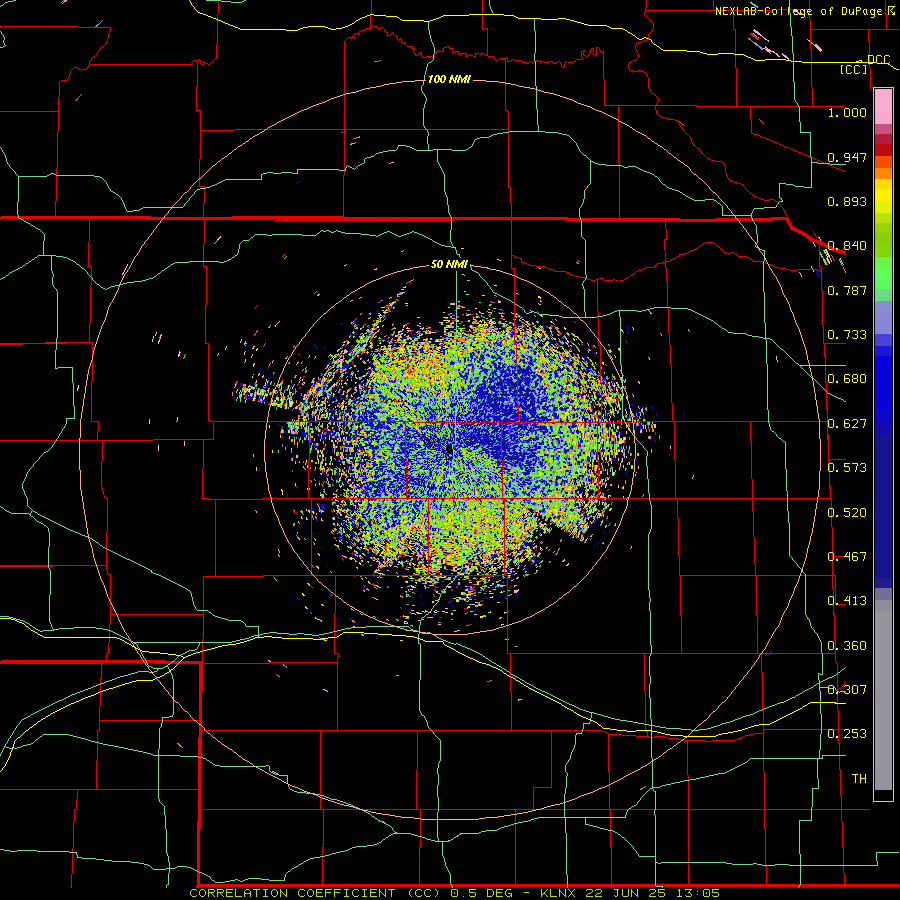Image resolution: width=900 pixels, height=900 pixels.
Task: Pick the pink segment of the color bar
Action: pyautogui.click(x=883, y=107)
